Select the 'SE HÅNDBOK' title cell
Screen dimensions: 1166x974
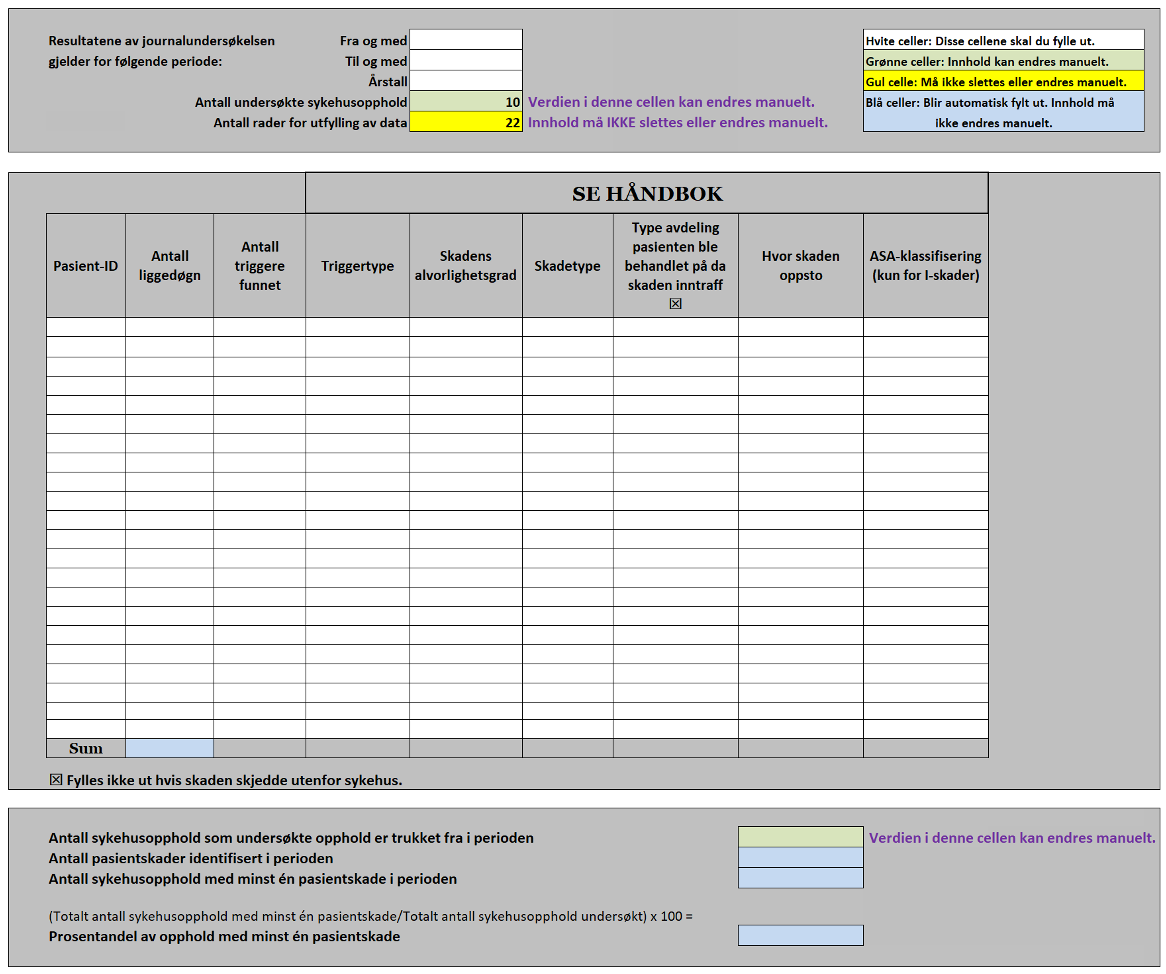(646, 194)
